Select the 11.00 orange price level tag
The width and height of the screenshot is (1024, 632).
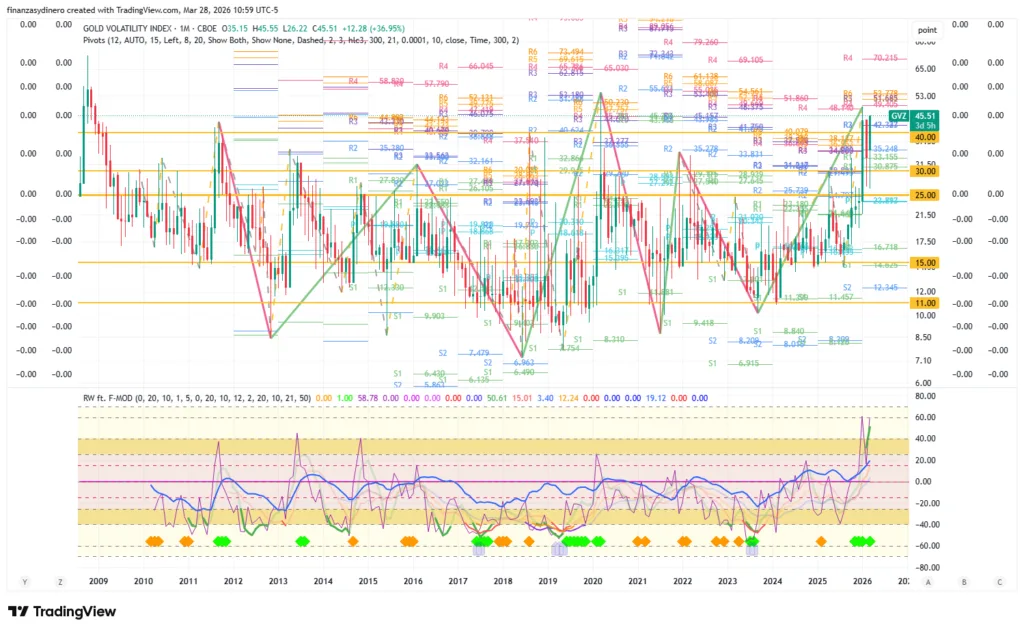pos(923,303)
